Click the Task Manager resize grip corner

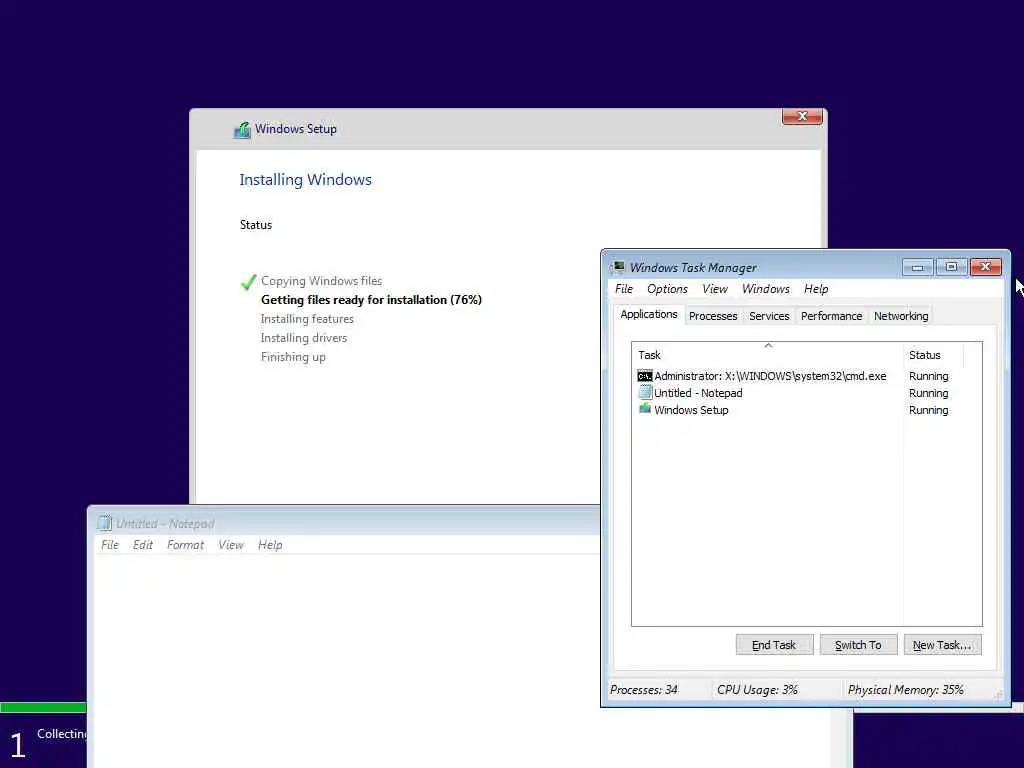tap(999, 694)
